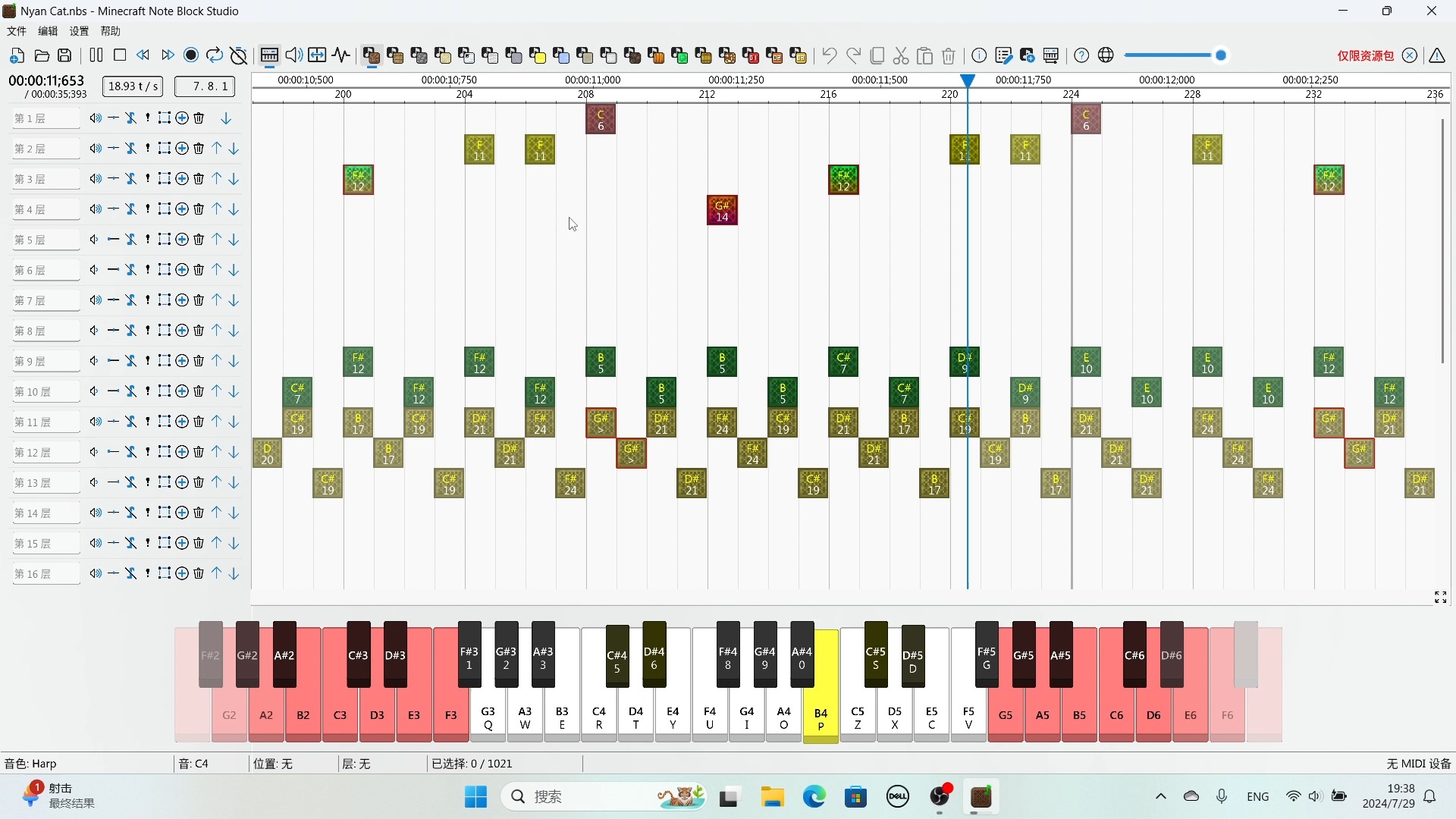Image resolution: width=1456 pixels, height=819 pixels.
Task: Open song info with the circled i
Action: pyautogui.click(x=980, y=55)
